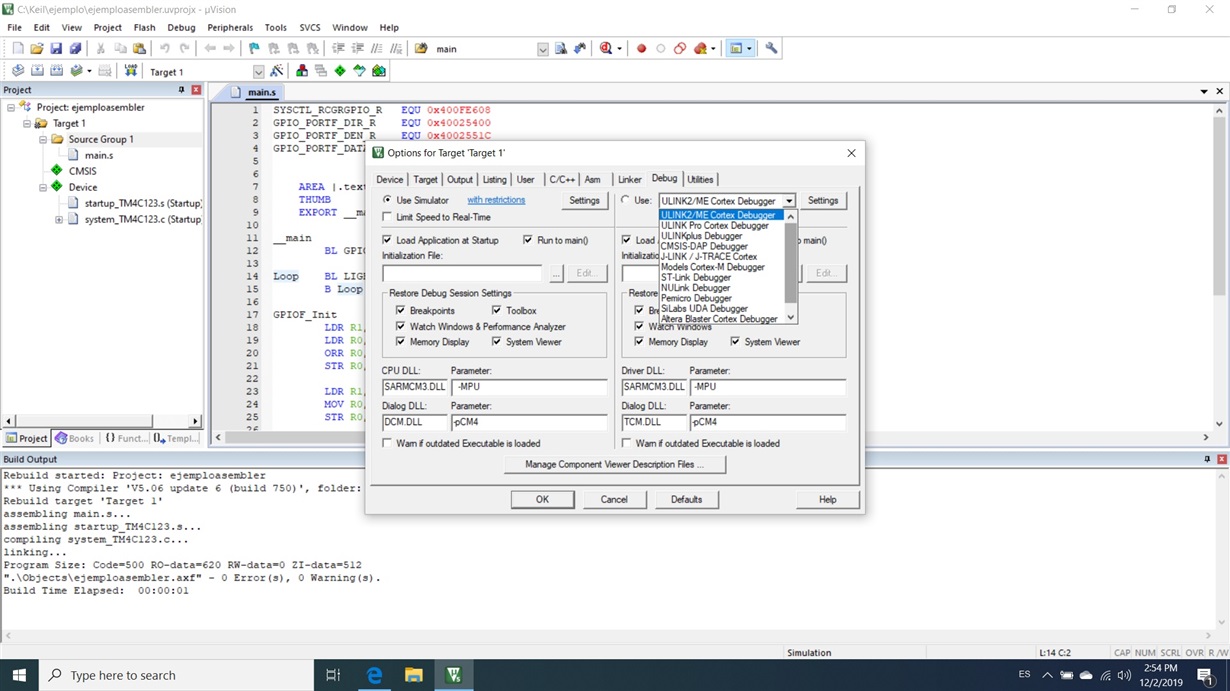Select the Use Simulator radio button
Viewport: 1230px width, 691px height.
pyautogui.click(x=388, y=200)
